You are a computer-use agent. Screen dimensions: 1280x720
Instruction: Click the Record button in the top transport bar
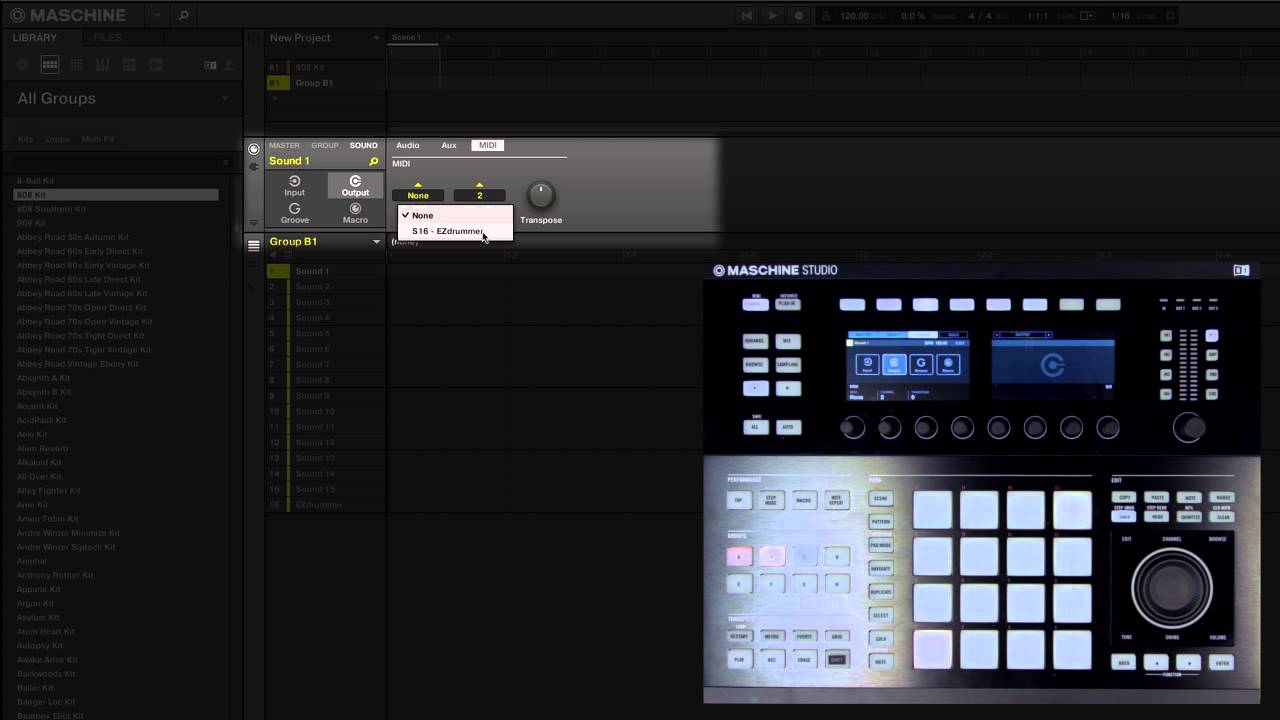(x=798, y=16)
